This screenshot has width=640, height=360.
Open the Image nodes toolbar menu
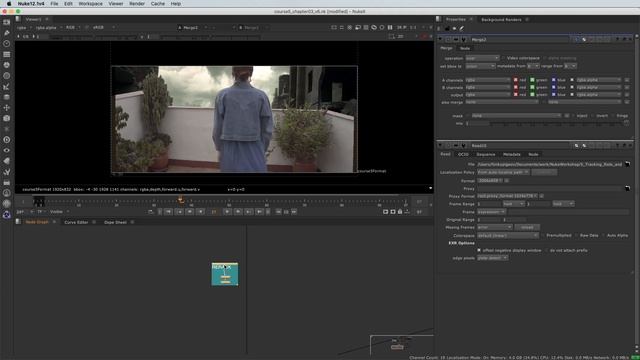point(7,22)
